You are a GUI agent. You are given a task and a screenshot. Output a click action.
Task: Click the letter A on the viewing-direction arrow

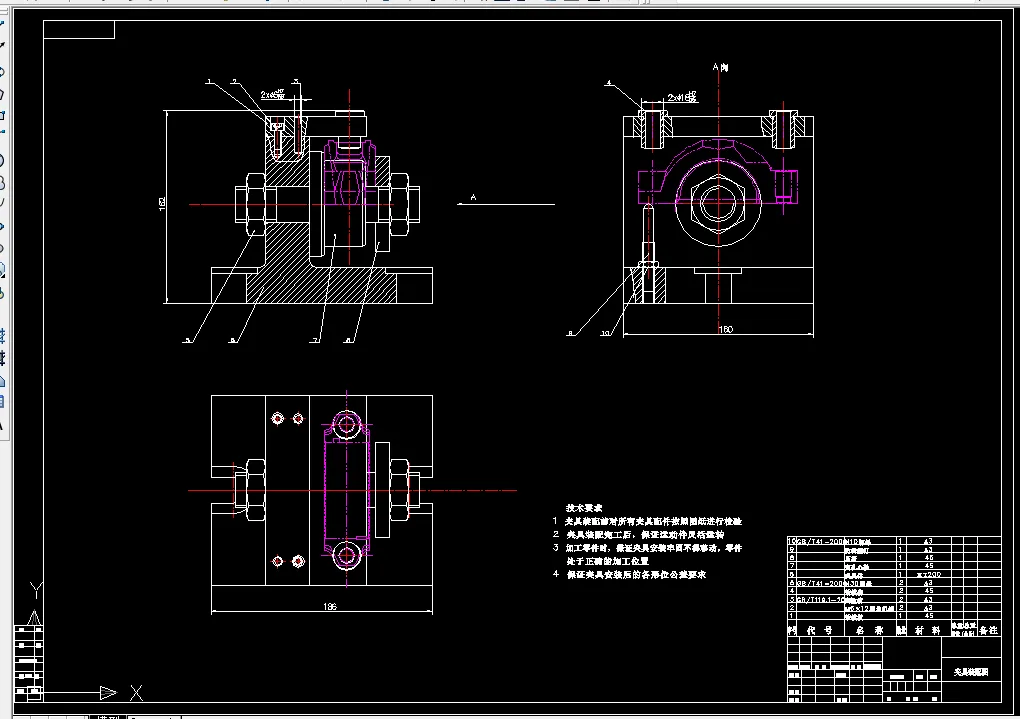(474, 197)
